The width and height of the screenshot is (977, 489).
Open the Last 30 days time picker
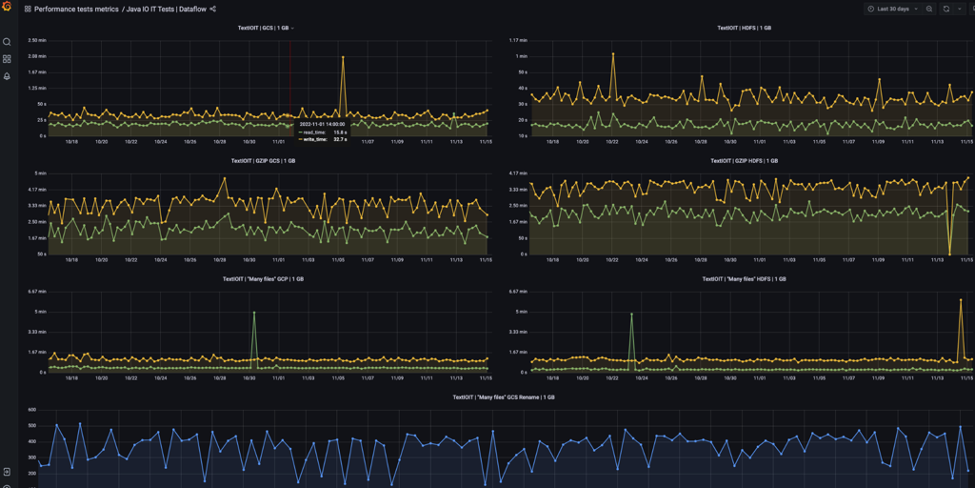point(892,9)
